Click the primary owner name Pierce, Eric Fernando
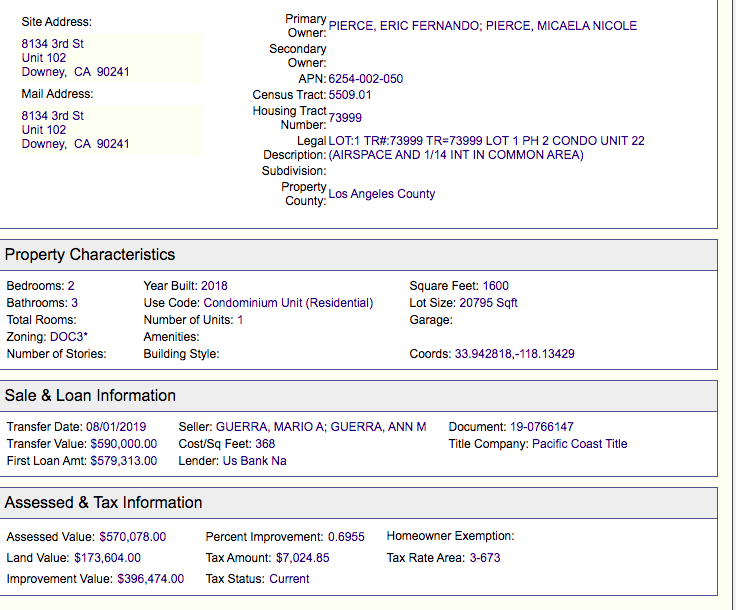This screenshot has width=736, height=610. point(404,26)
